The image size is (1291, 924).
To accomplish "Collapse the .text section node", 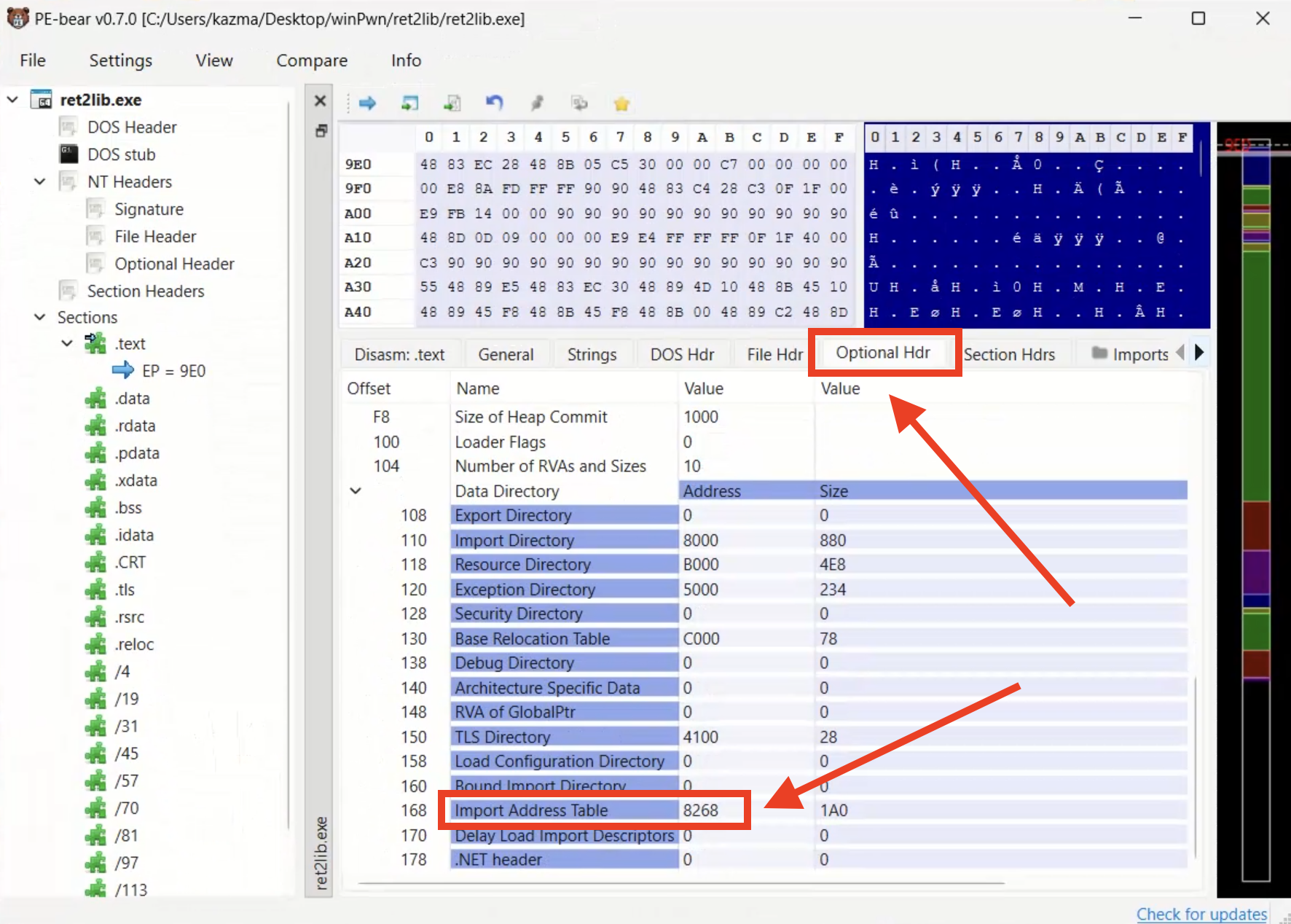I will click(x=67, y=343).
